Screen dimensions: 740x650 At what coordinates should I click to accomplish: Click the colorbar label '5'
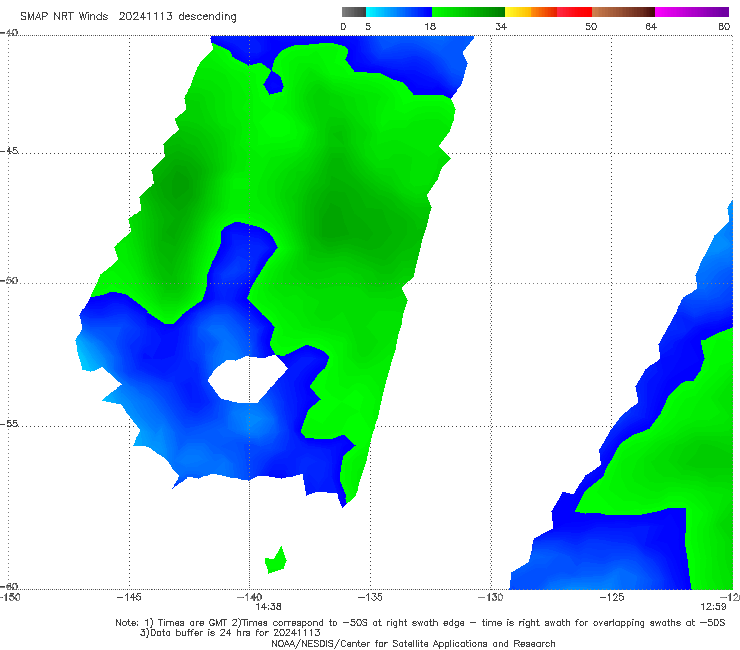tap(368, 26)
